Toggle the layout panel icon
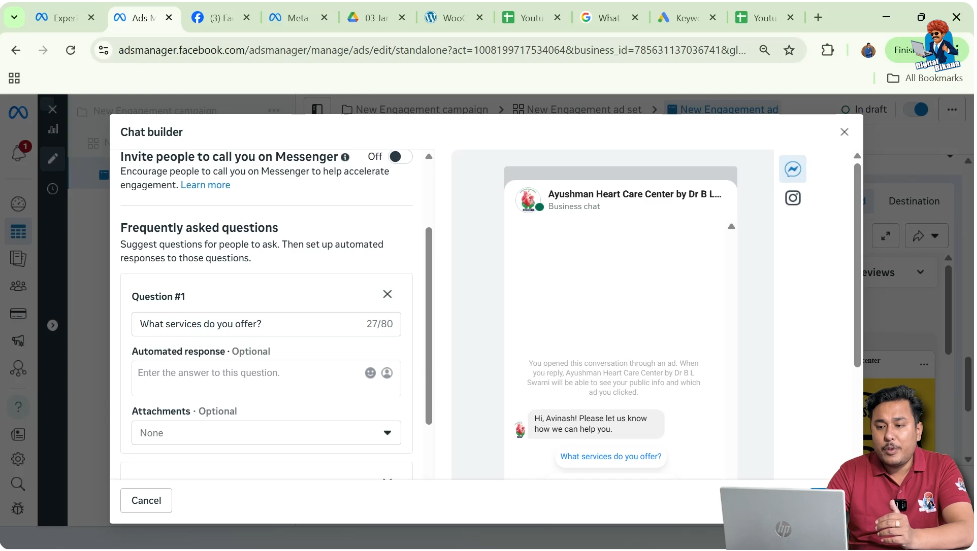Image resolution: width=977 pixels, height=551 pixels. tap(317, 110)
